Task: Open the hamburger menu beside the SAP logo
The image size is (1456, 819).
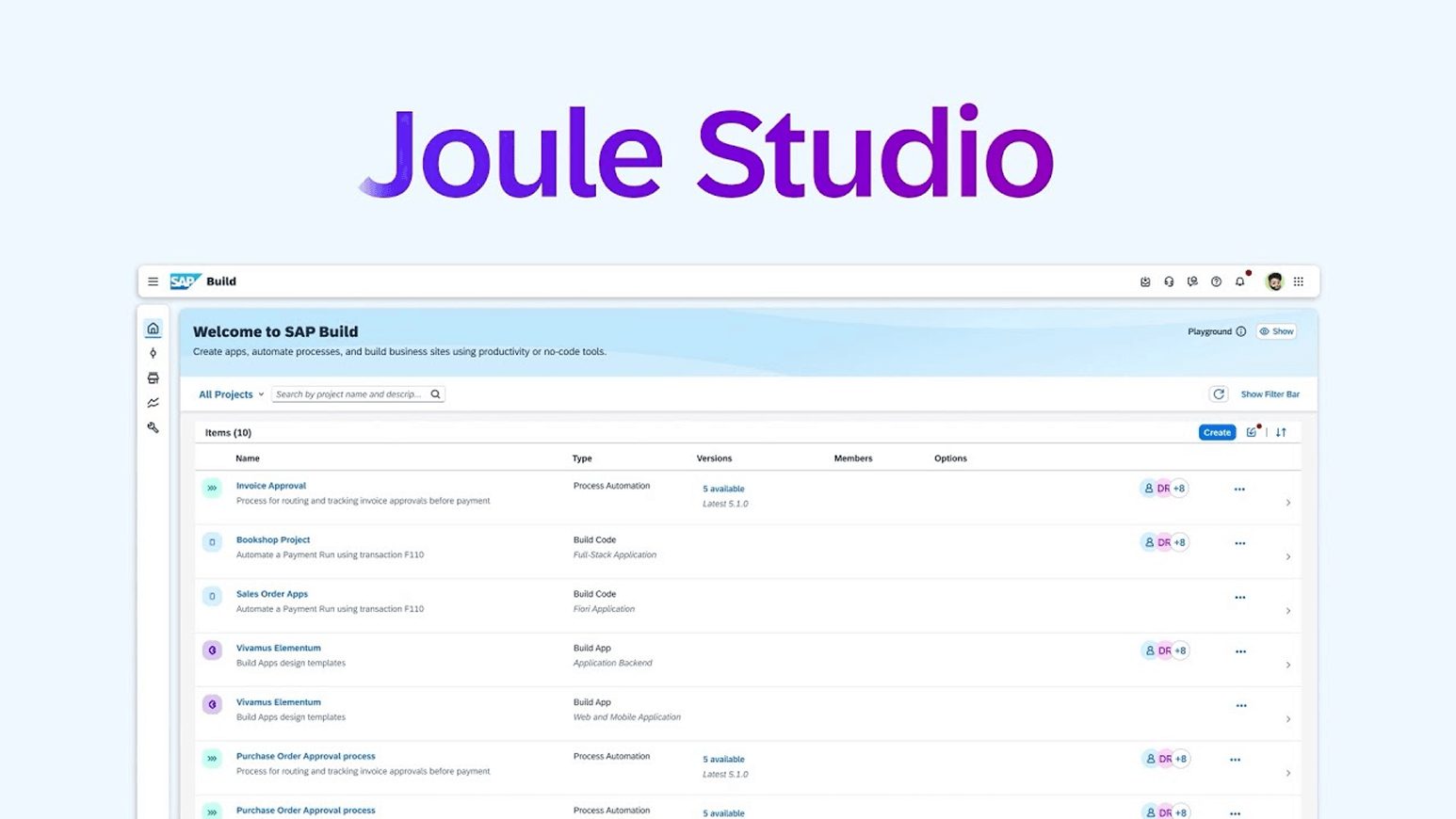Action: pyautogui.click(x=153, y=281)
